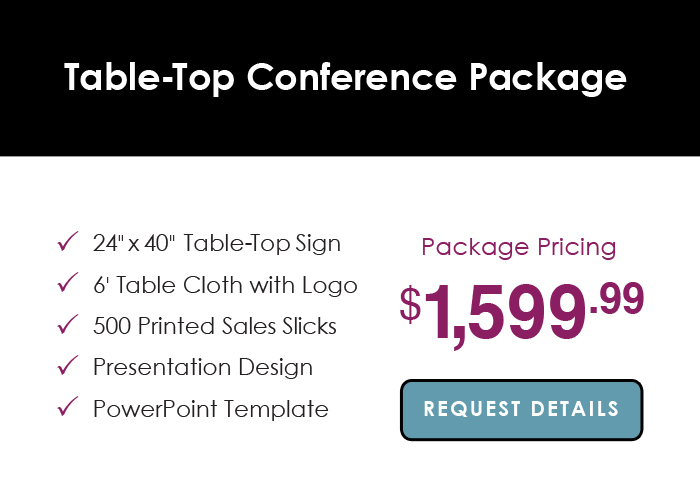Select the PowerPoint Template list item
Viewport: 700px width, 500px height.
pyautogui.click(x=211, y=408)
